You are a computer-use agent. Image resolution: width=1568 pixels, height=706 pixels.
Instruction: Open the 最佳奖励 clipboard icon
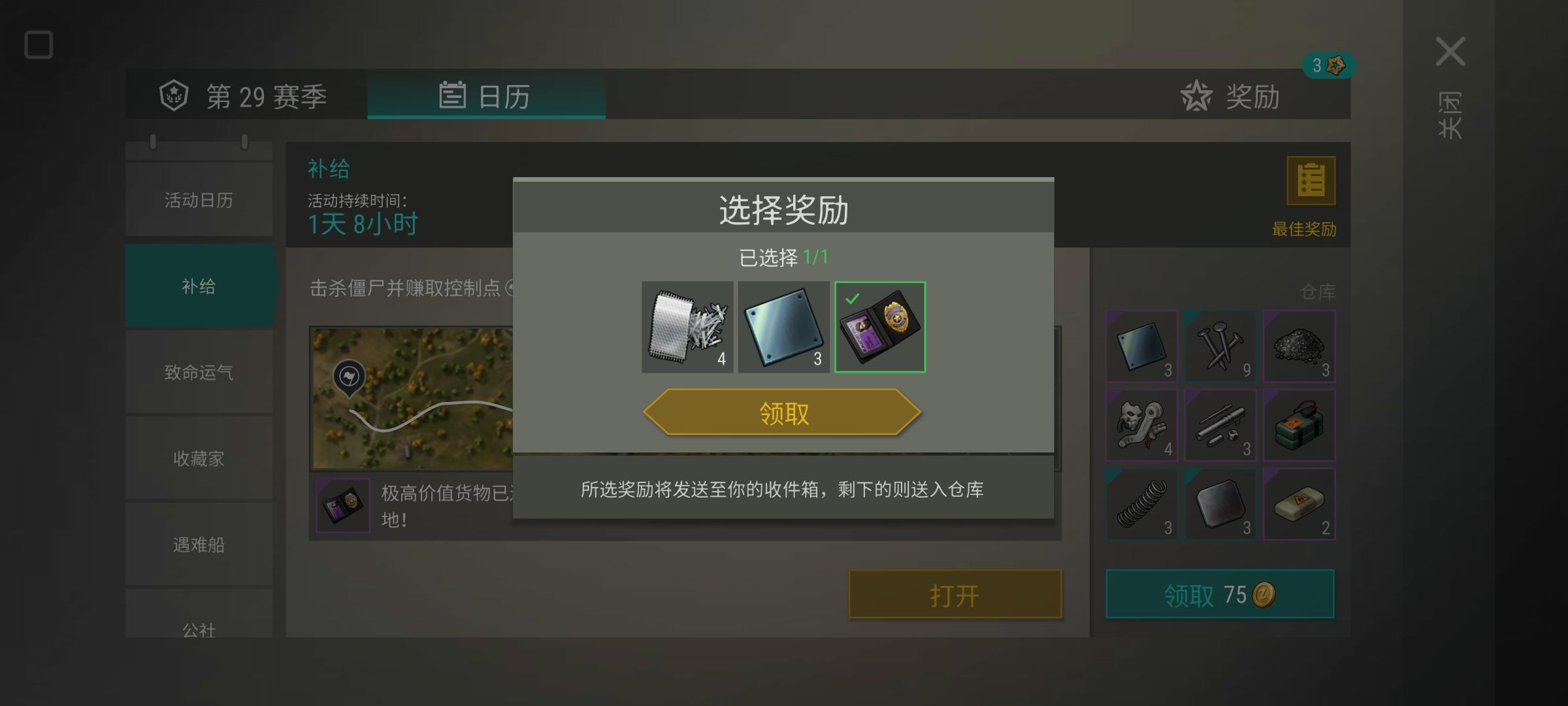(x=1311, y=181)
